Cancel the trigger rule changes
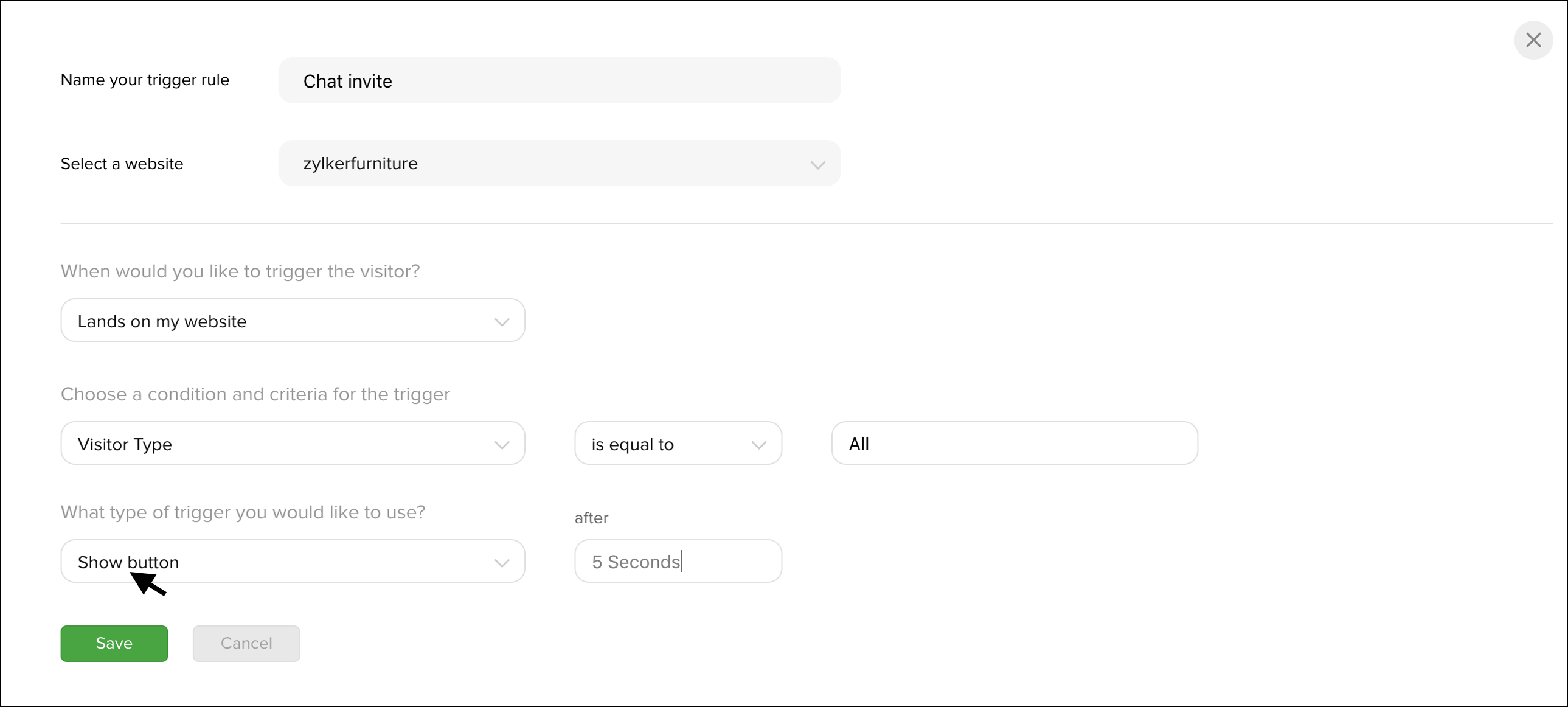Image resolution: width=1568 pixels, height=707 pixels. tap(246, 644)
